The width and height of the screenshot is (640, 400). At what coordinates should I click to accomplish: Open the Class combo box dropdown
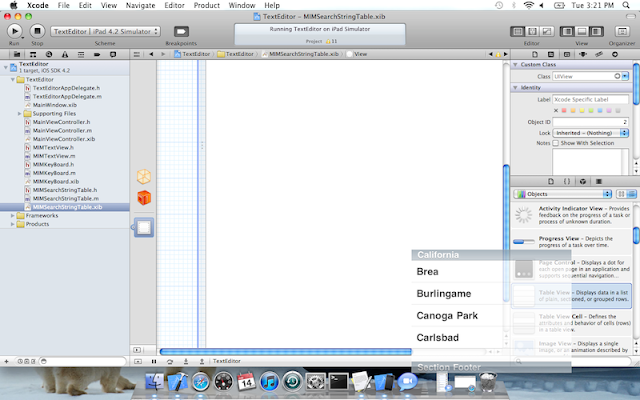click(x=625, y=76)
